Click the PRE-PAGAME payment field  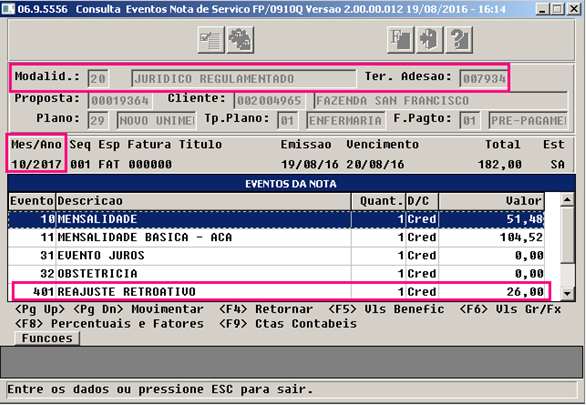[x=528, y=121]
